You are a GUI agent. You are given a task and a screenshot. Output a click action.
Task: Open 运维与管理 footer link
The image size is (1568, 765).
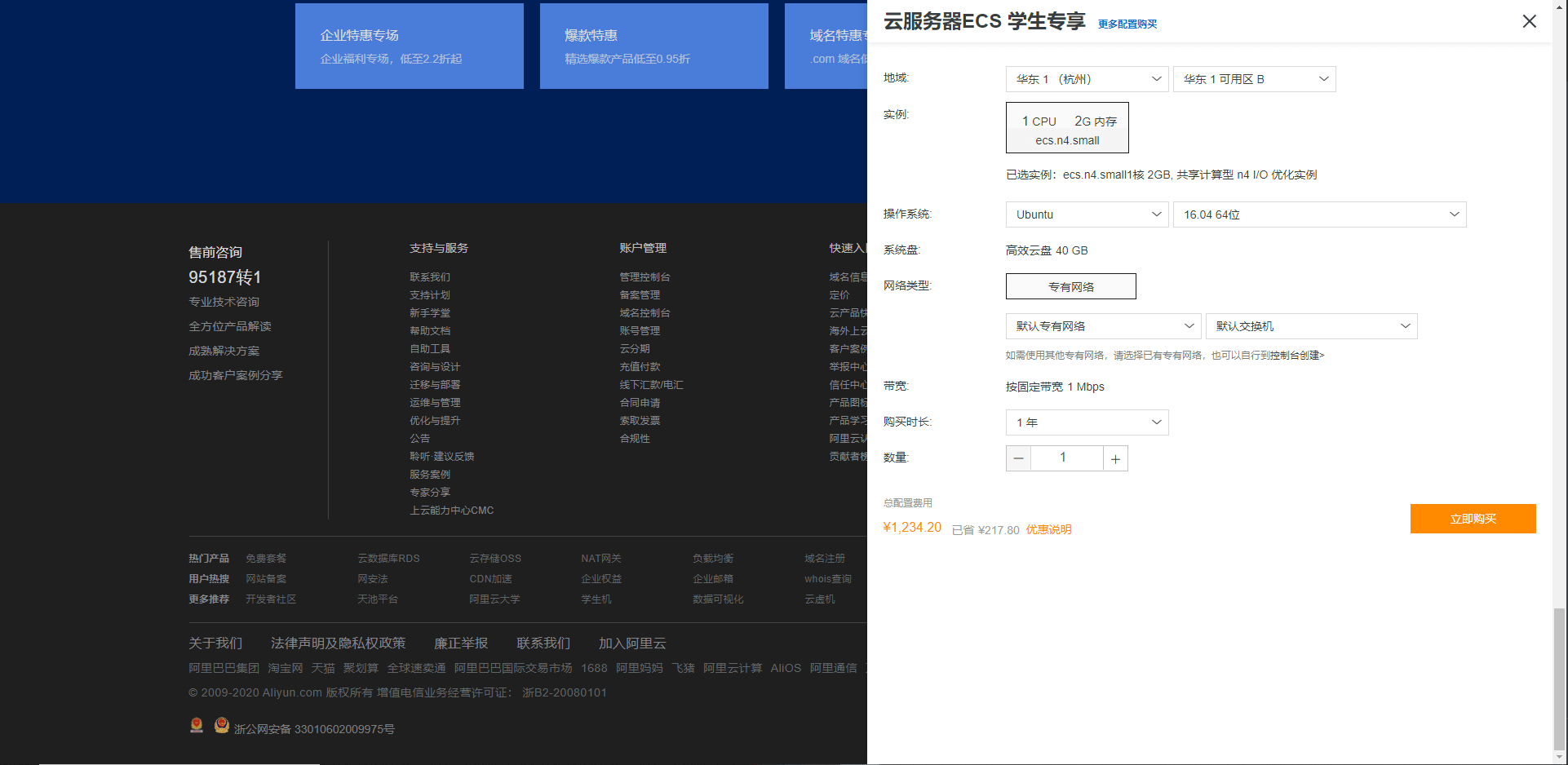[435, 403]
